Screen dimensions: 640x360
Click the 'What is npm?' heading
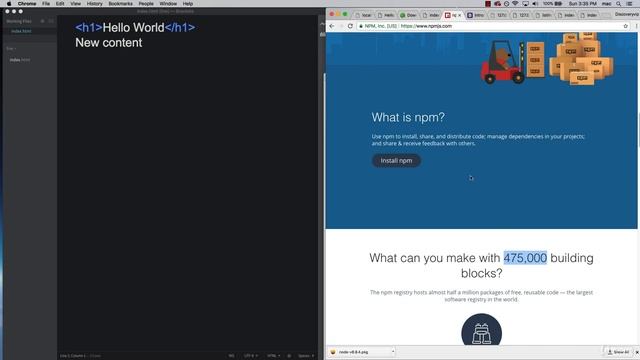tap(408, 117)
